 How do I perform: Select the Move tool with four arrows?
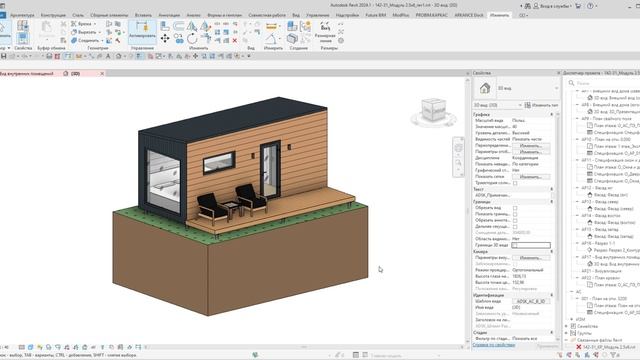tap(165, 39)
